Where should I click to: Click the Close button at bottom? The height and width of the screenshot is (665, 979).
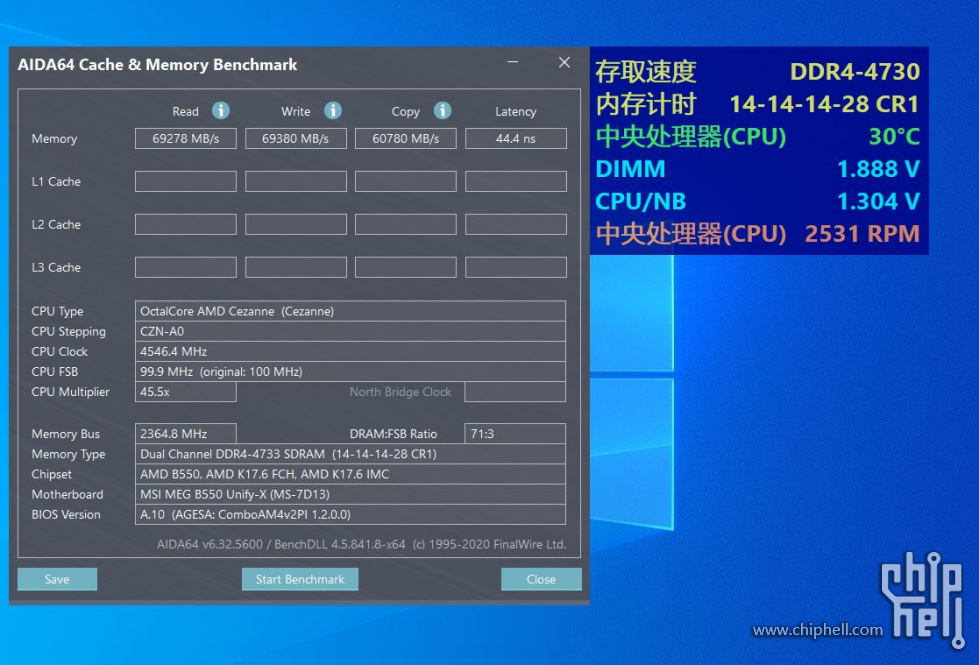pyautogui.click(x=541, y=579)
